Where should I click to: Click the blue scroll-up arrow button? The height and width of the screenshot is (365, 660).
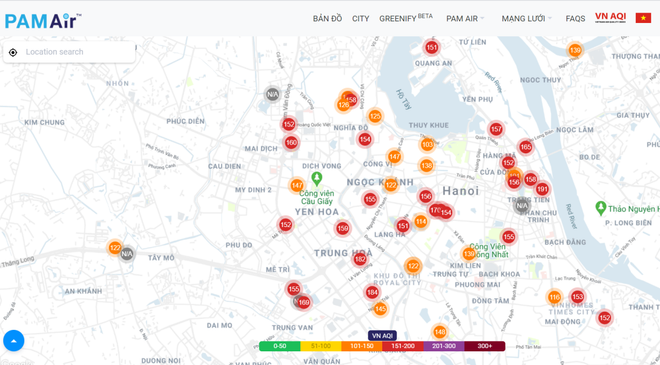point(13,341)
